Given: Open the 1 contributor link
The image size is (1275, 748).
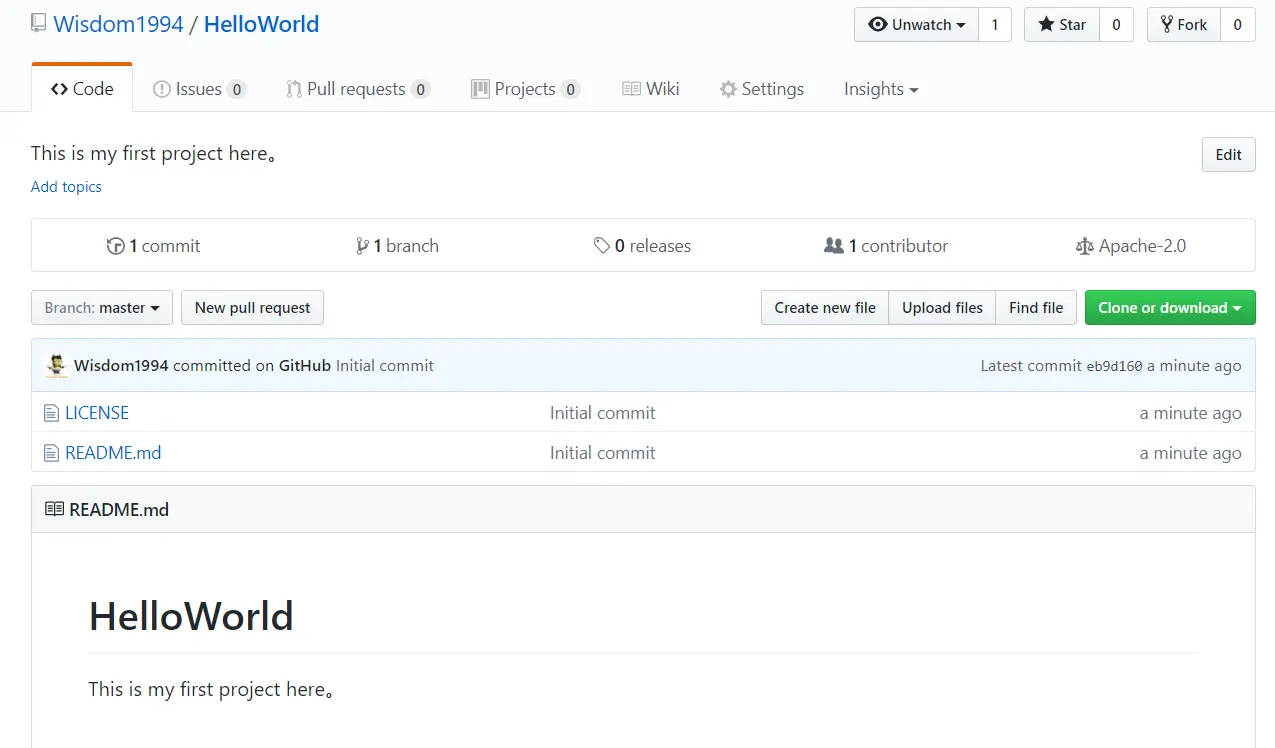Looking at the screenshot, I should [886, 246].
